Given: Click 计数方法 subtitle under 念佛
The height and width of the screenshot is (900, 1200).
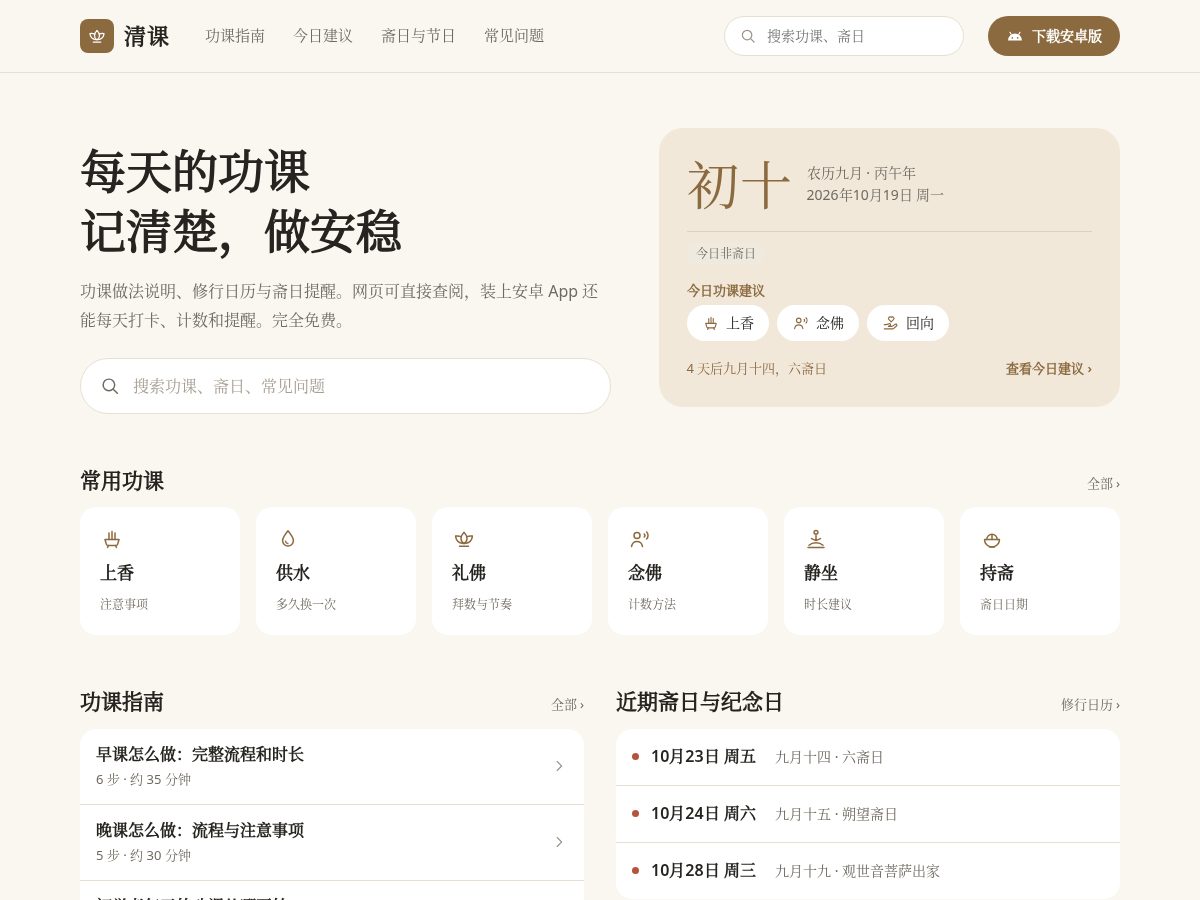Looking at the screenshot, I should click(x=652, y=604).
